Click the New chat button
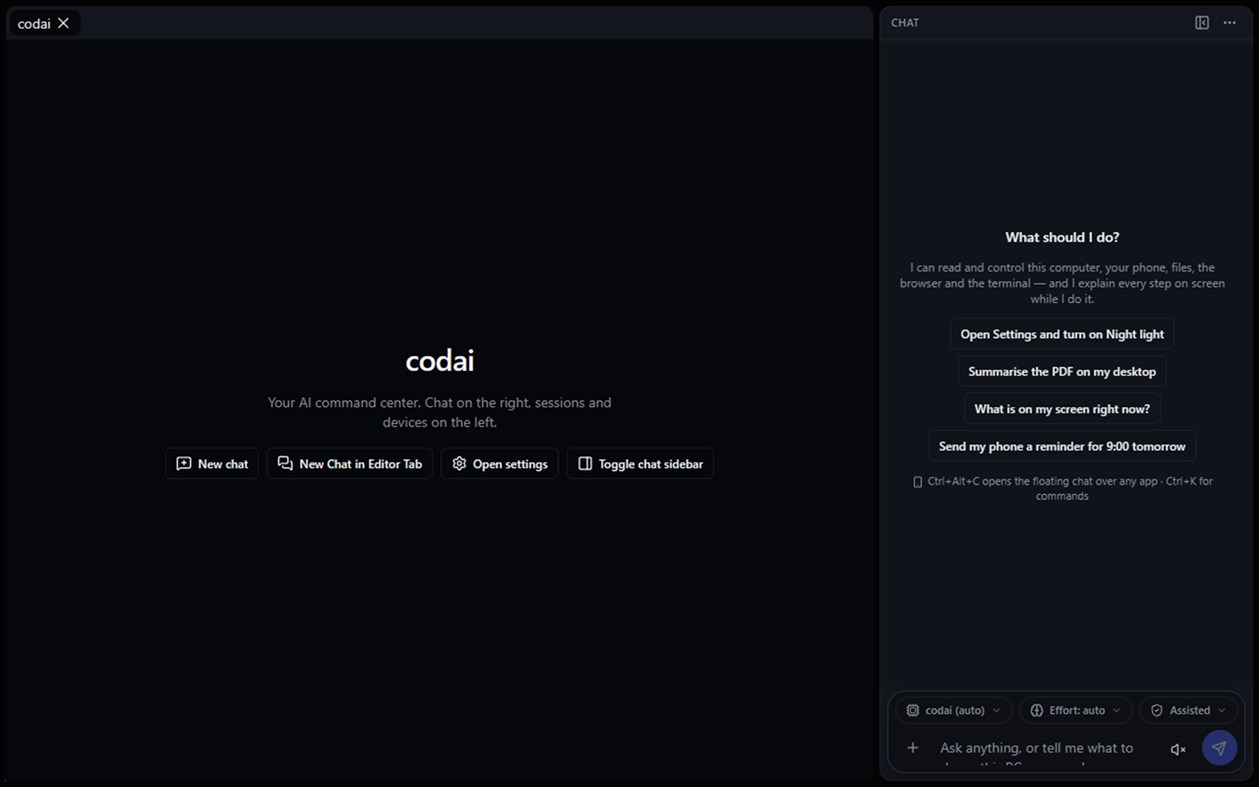This screenshot has height=787, width=1259. tap(212, 464)
